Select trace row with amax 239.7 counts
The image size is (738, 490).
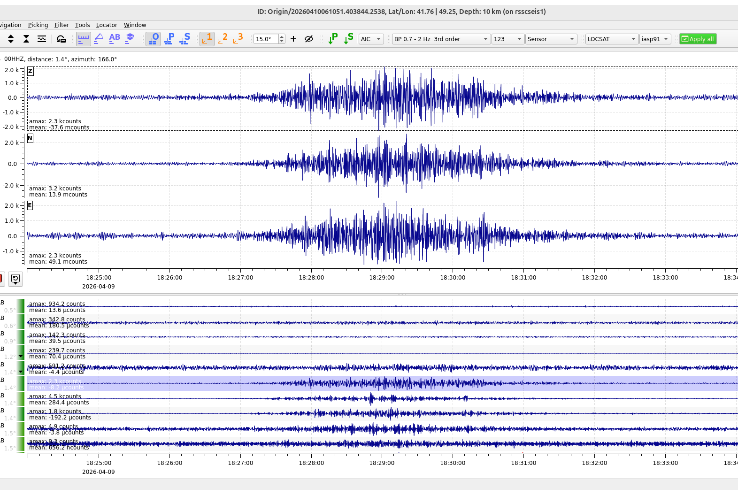[x=382, y=353]
